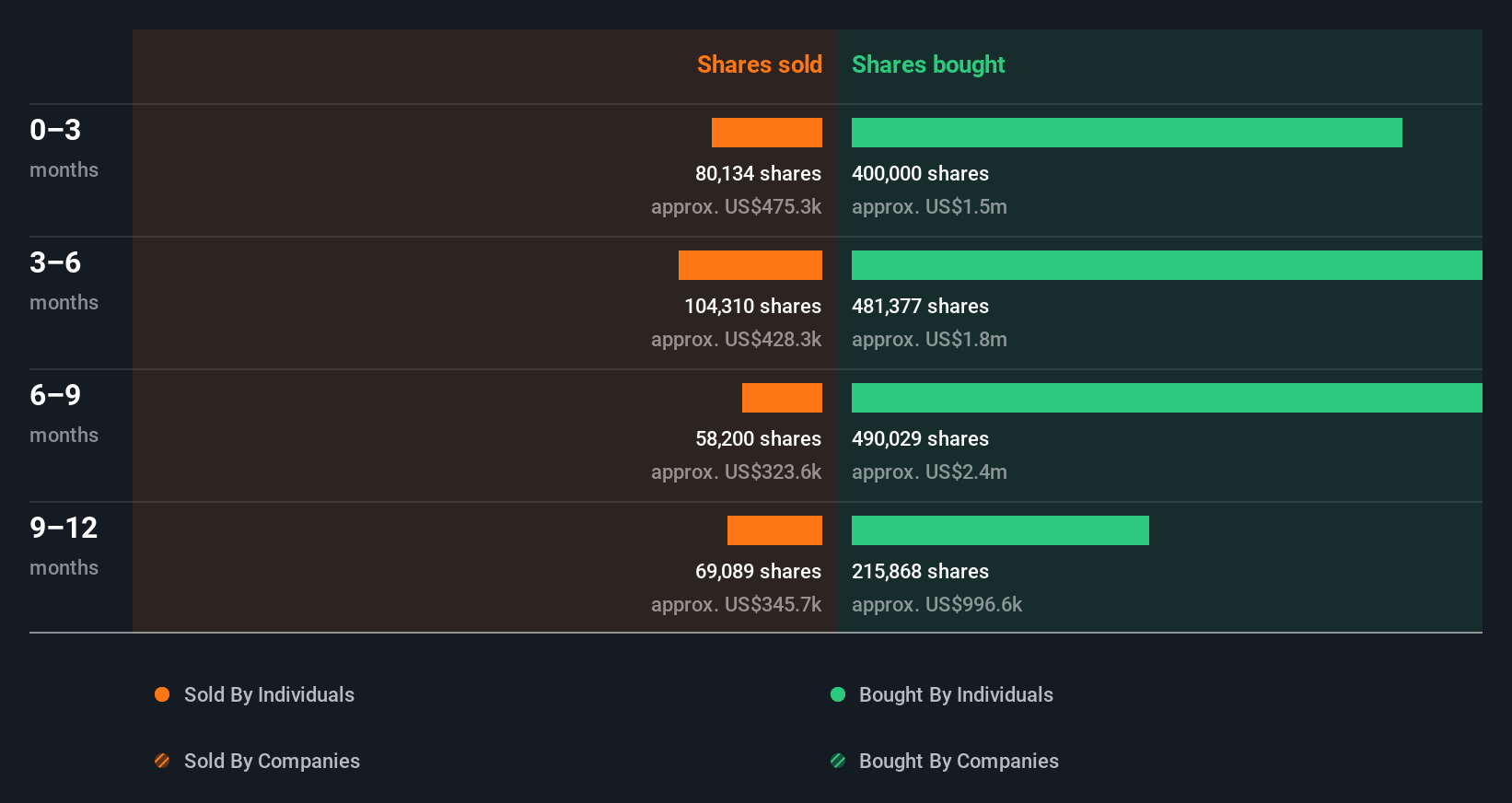Select the Bought By Companies legend label
This screenshot has width=1512, height=803.
tap(959, 762)
